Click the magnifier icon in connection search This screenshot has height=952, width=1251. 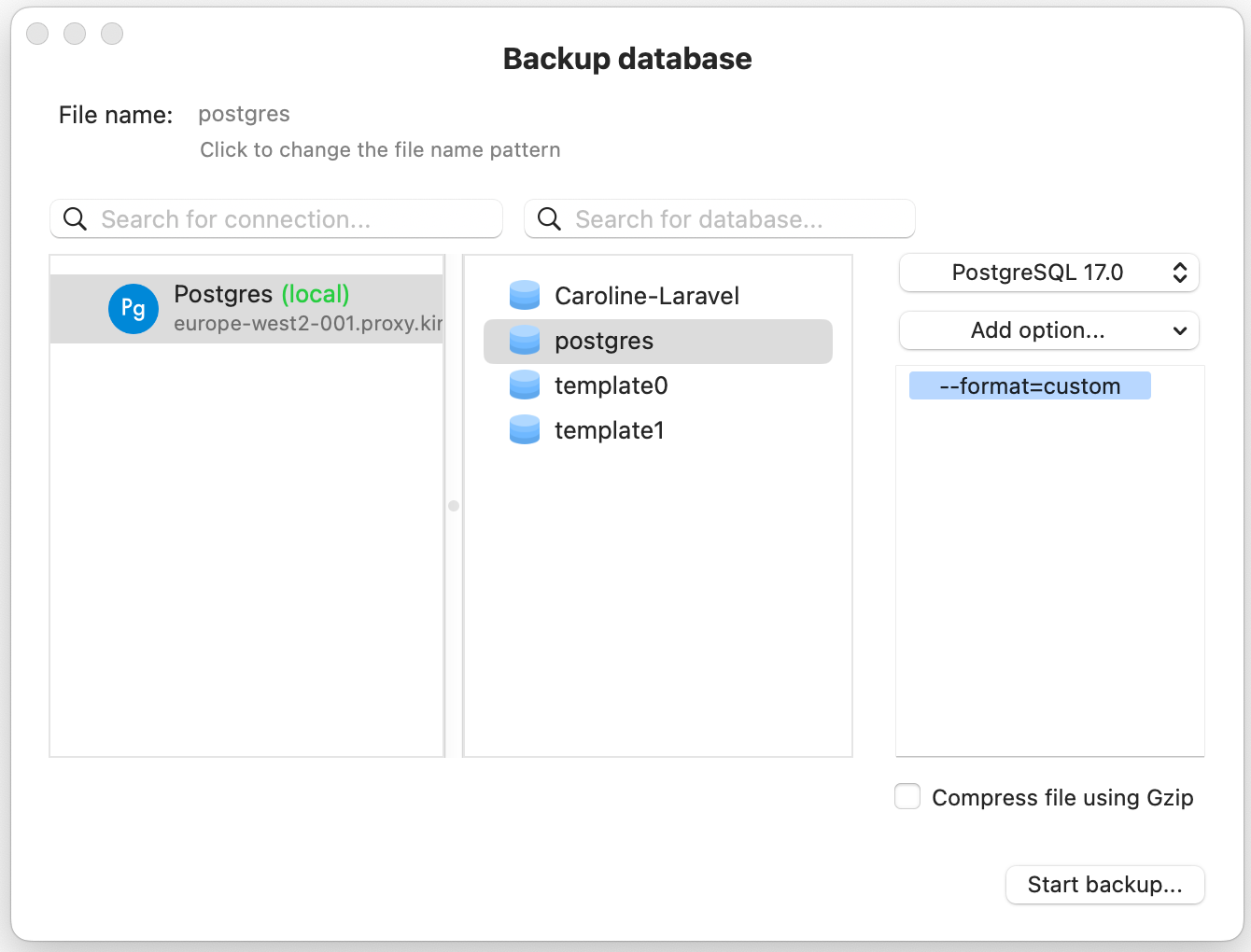coord(76,218)
